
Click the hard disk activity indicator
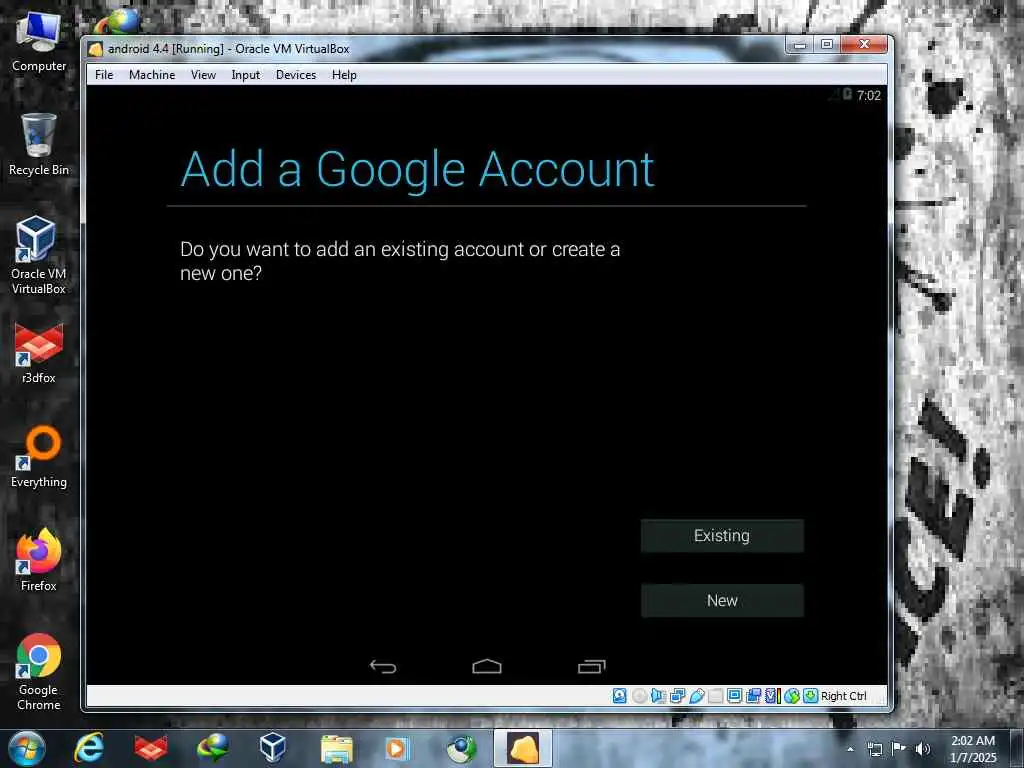(620, 696)
